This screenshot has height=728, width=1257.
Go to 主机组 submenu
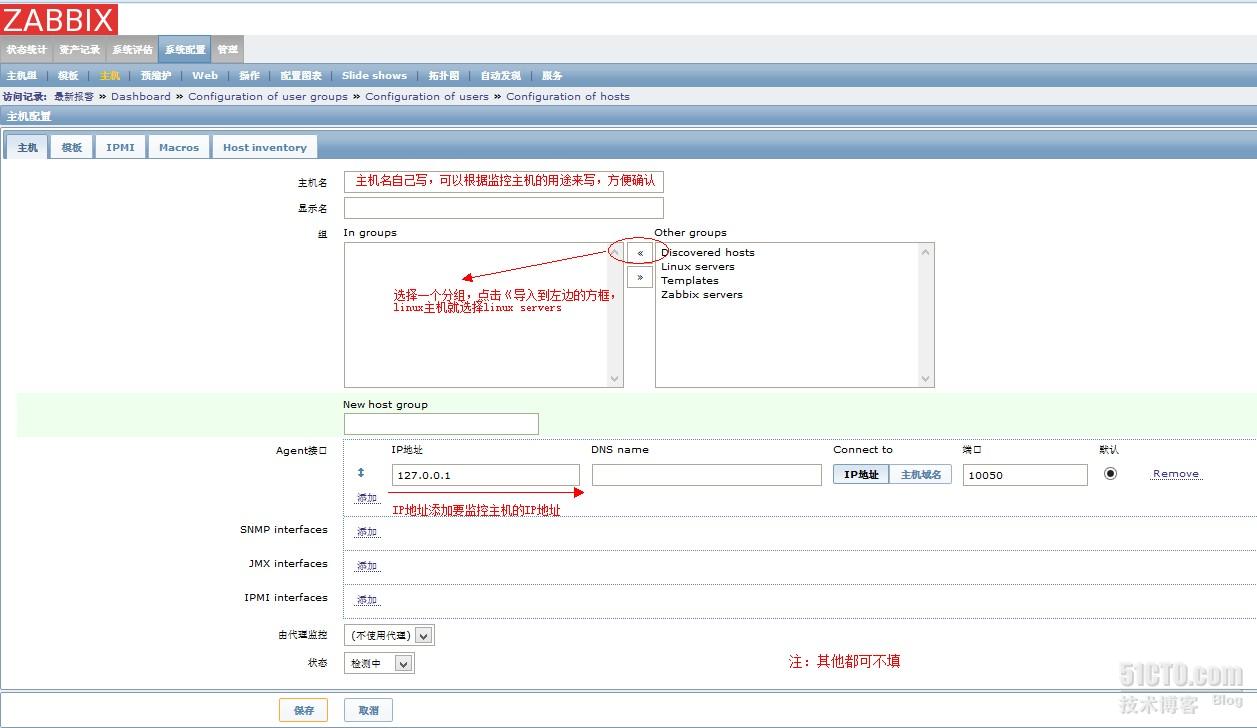(21, 75)
